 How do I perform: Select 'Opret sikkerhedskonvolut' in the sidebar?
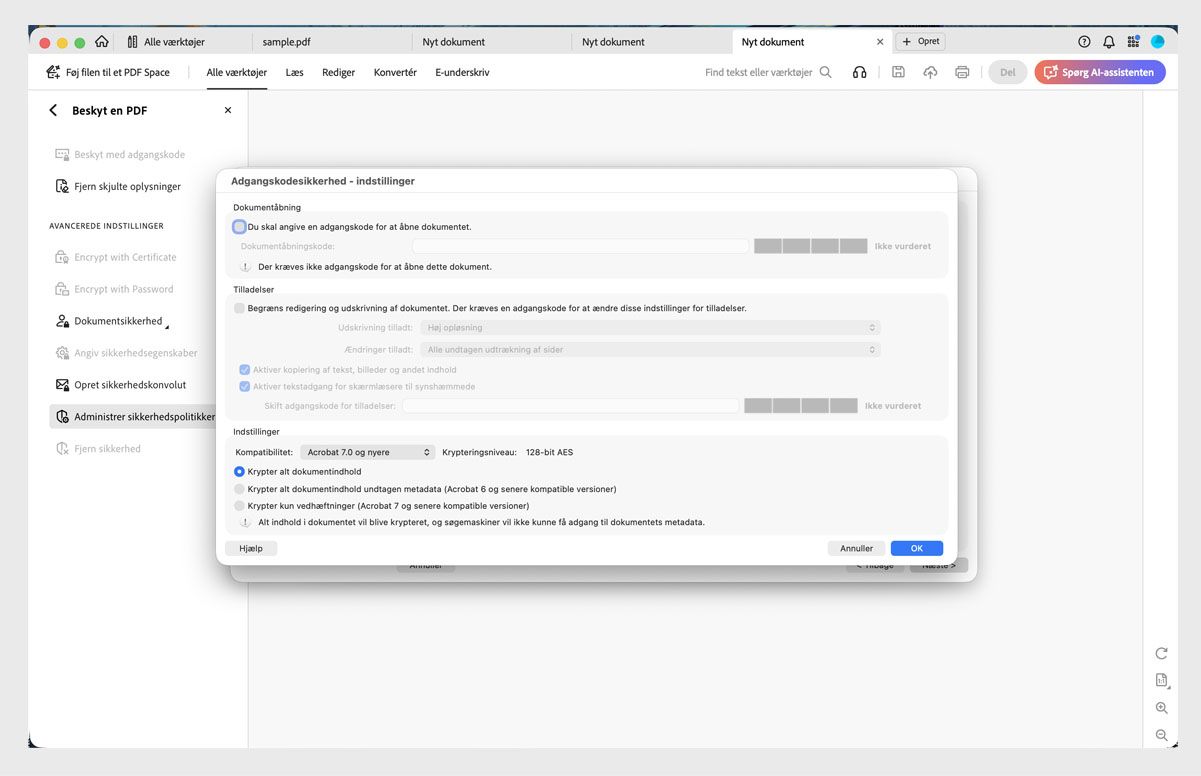click(x=130, y=385)
